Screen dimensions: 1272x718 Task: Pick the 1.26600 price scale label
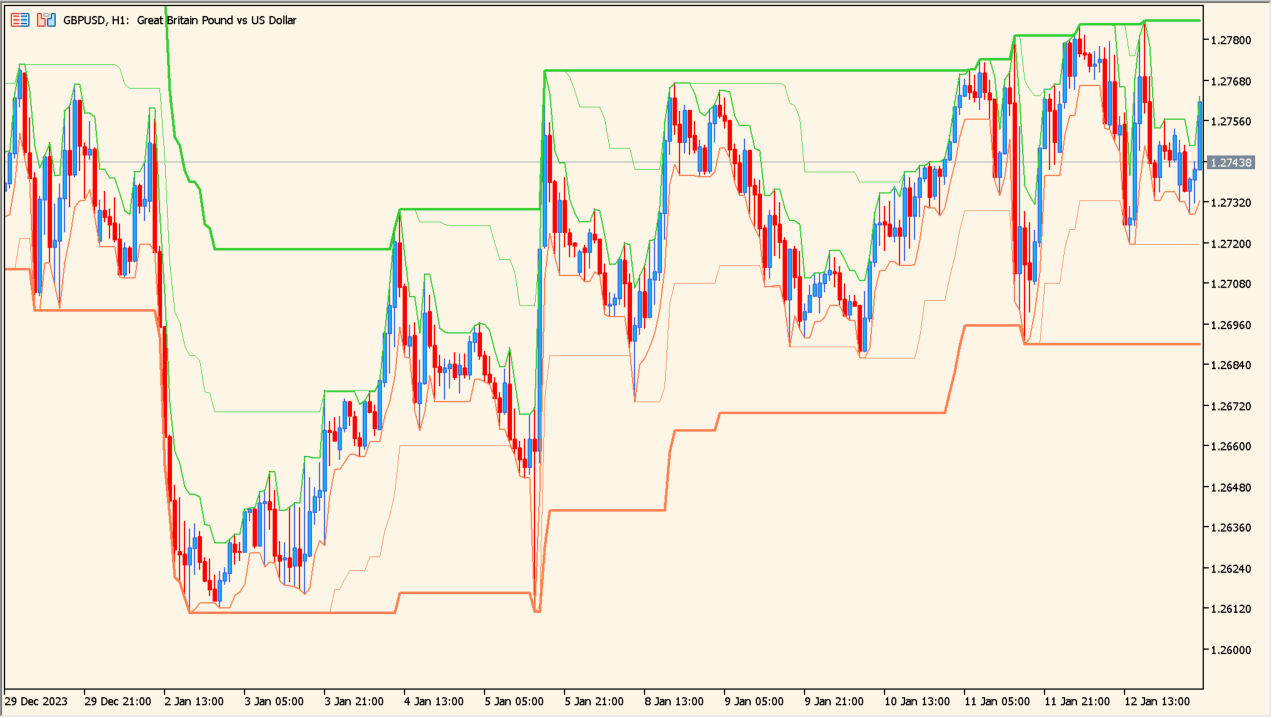1231,446
